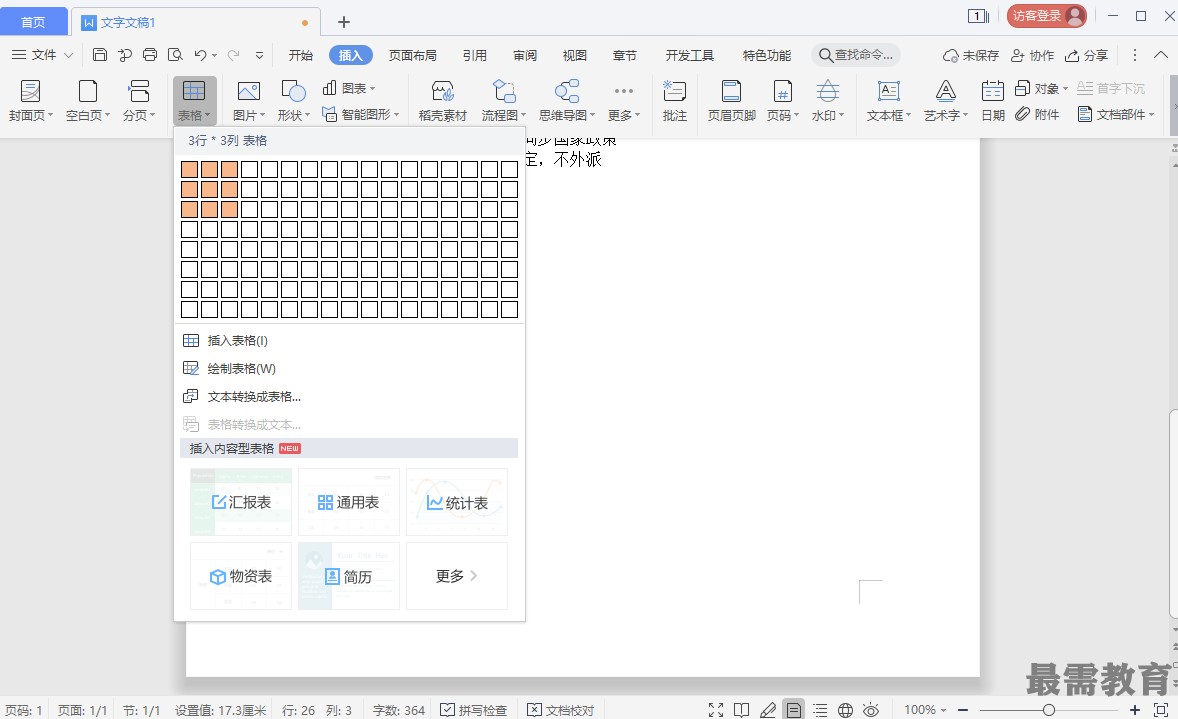Insert a Blank Page (空白页)
1178x719 pixels.
pyautogui.click(x=88, y=100)
